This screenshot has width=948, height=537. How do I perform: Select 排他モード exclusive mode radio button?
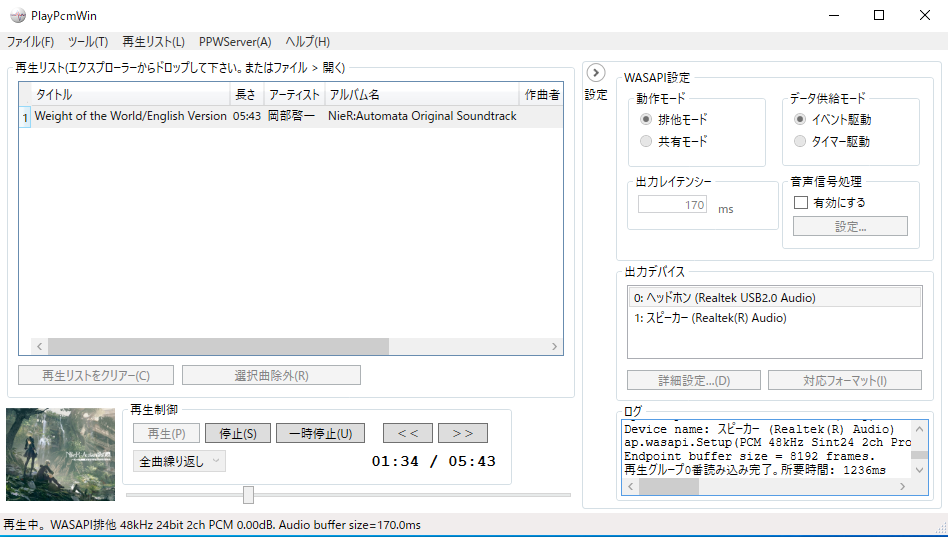tap(646, 119)
